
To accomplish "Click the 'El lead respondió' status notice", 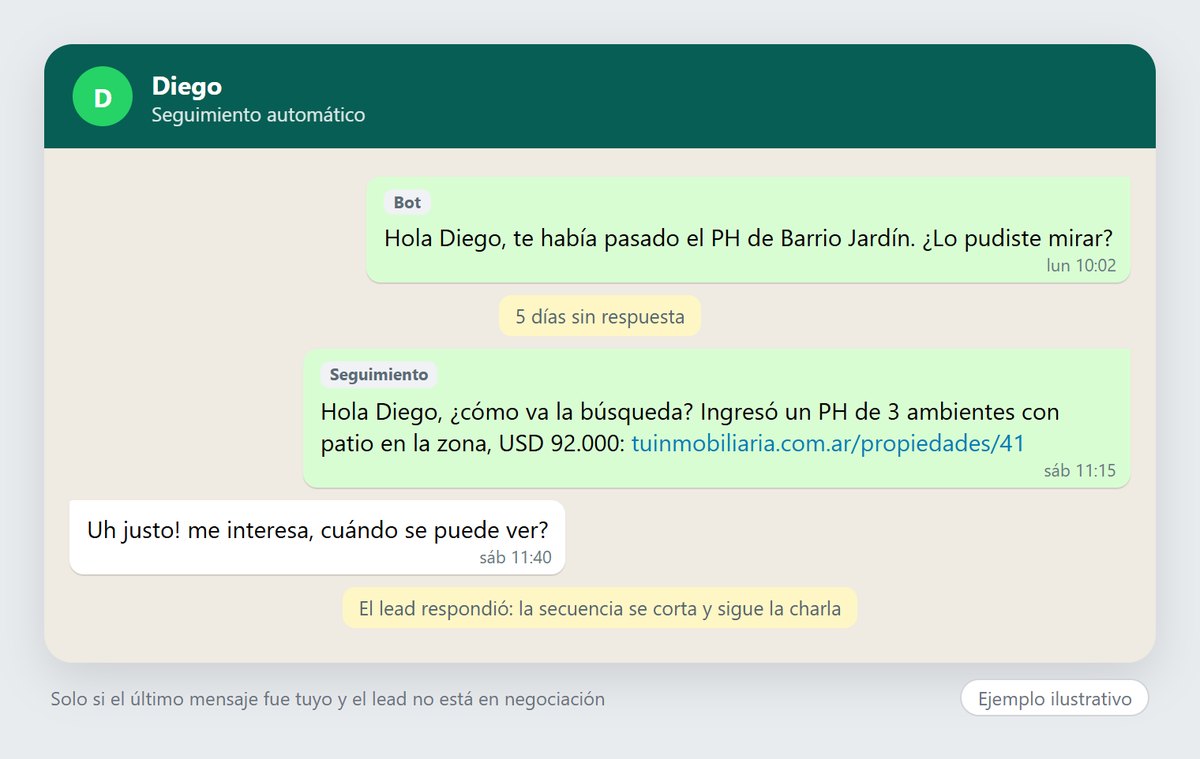I will [600, 608].
